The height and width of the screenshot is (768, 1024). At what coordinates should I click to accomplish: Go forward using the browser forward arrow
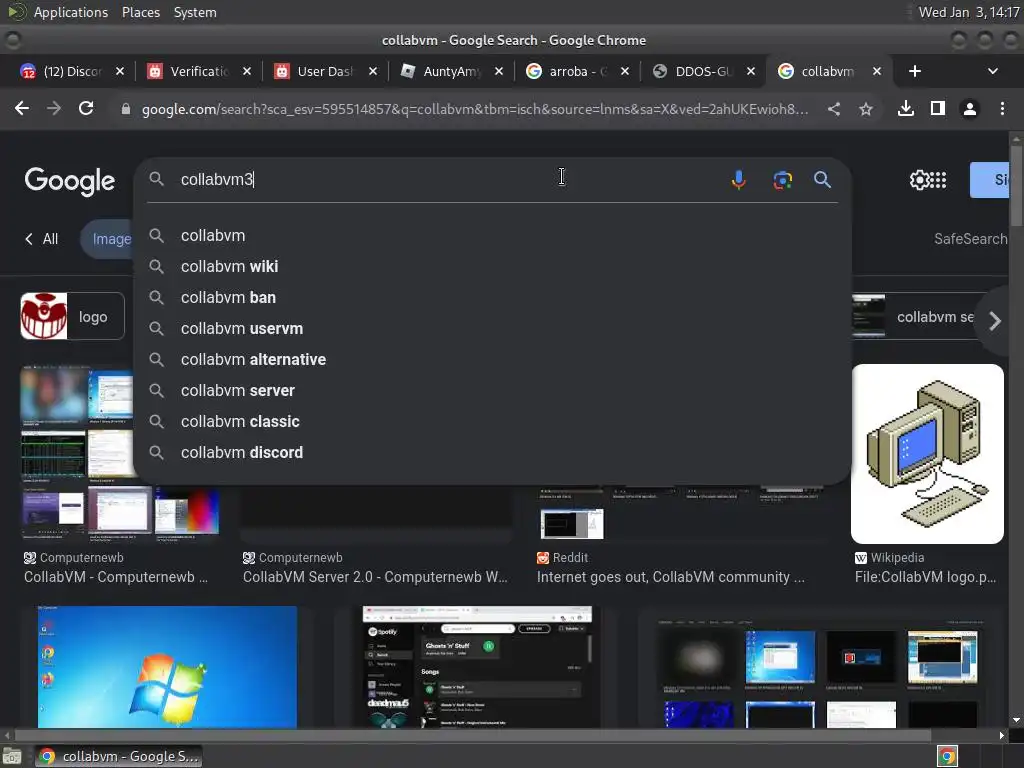[54, 108]
